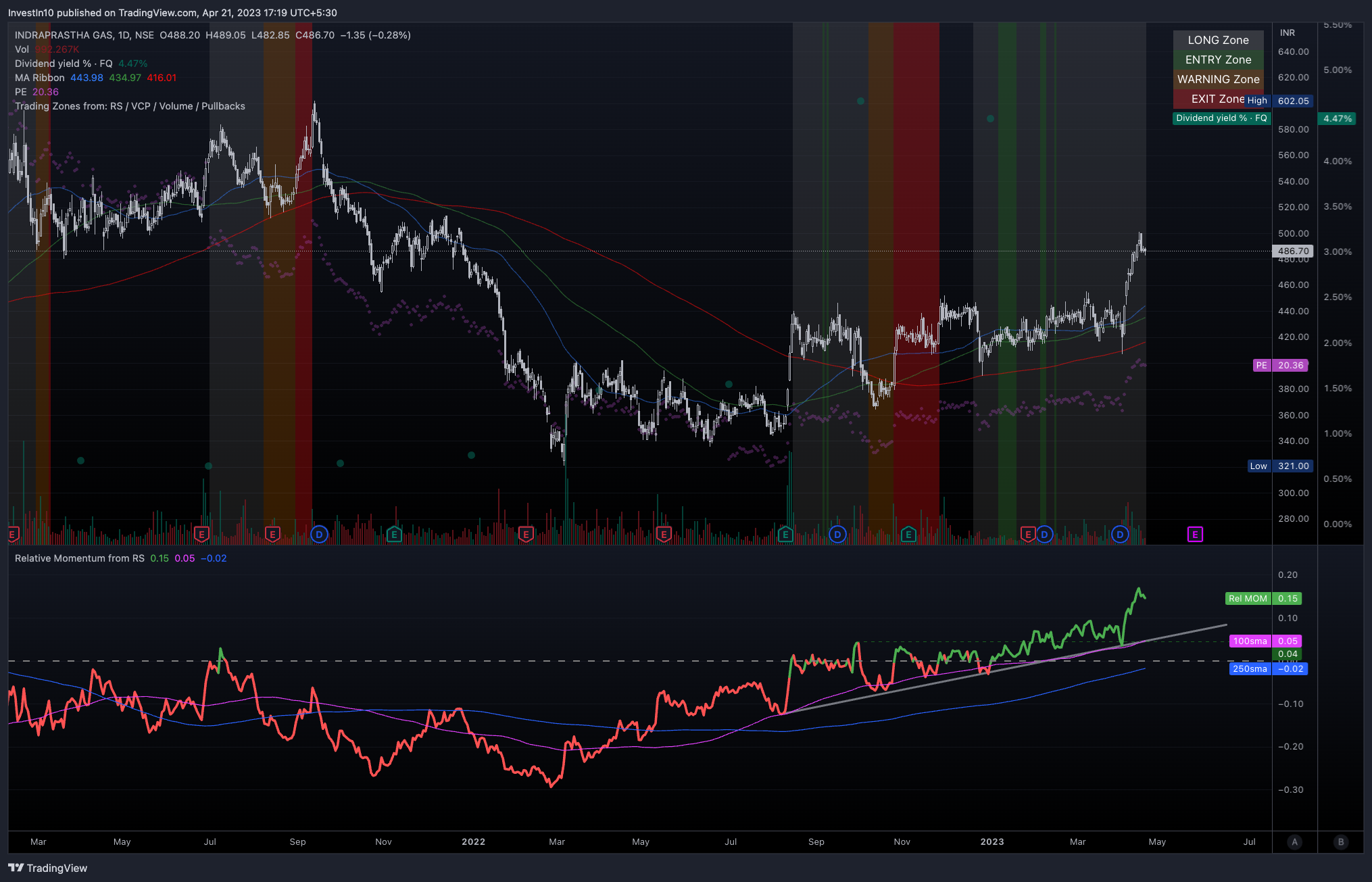
Task: Click the Low 321.00 price label
Action: tap(1280, 466)
